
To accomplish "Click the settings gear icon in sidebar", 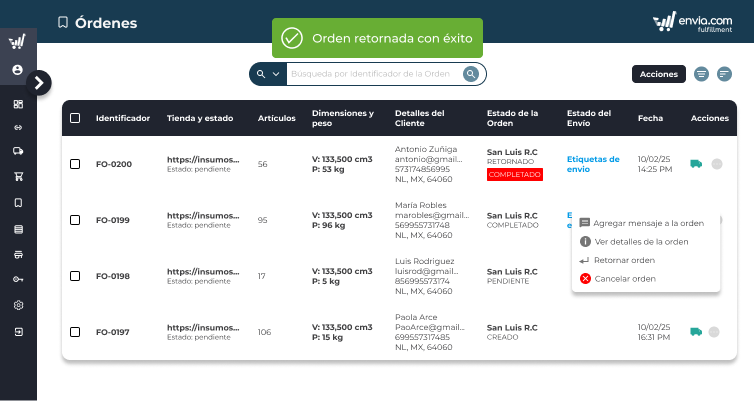I will pyautogui.click(x=18, y=305).
